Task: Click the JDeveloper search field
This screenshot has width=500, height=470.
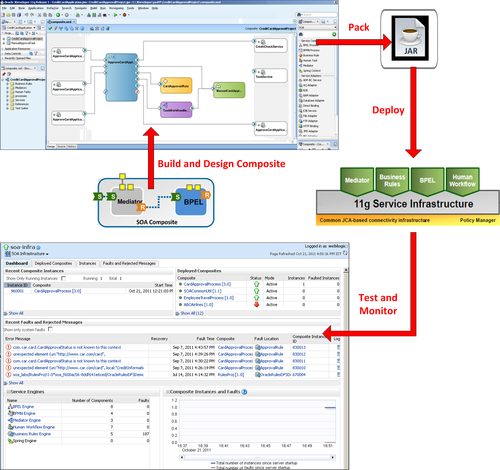Action: tap(316, 15)
